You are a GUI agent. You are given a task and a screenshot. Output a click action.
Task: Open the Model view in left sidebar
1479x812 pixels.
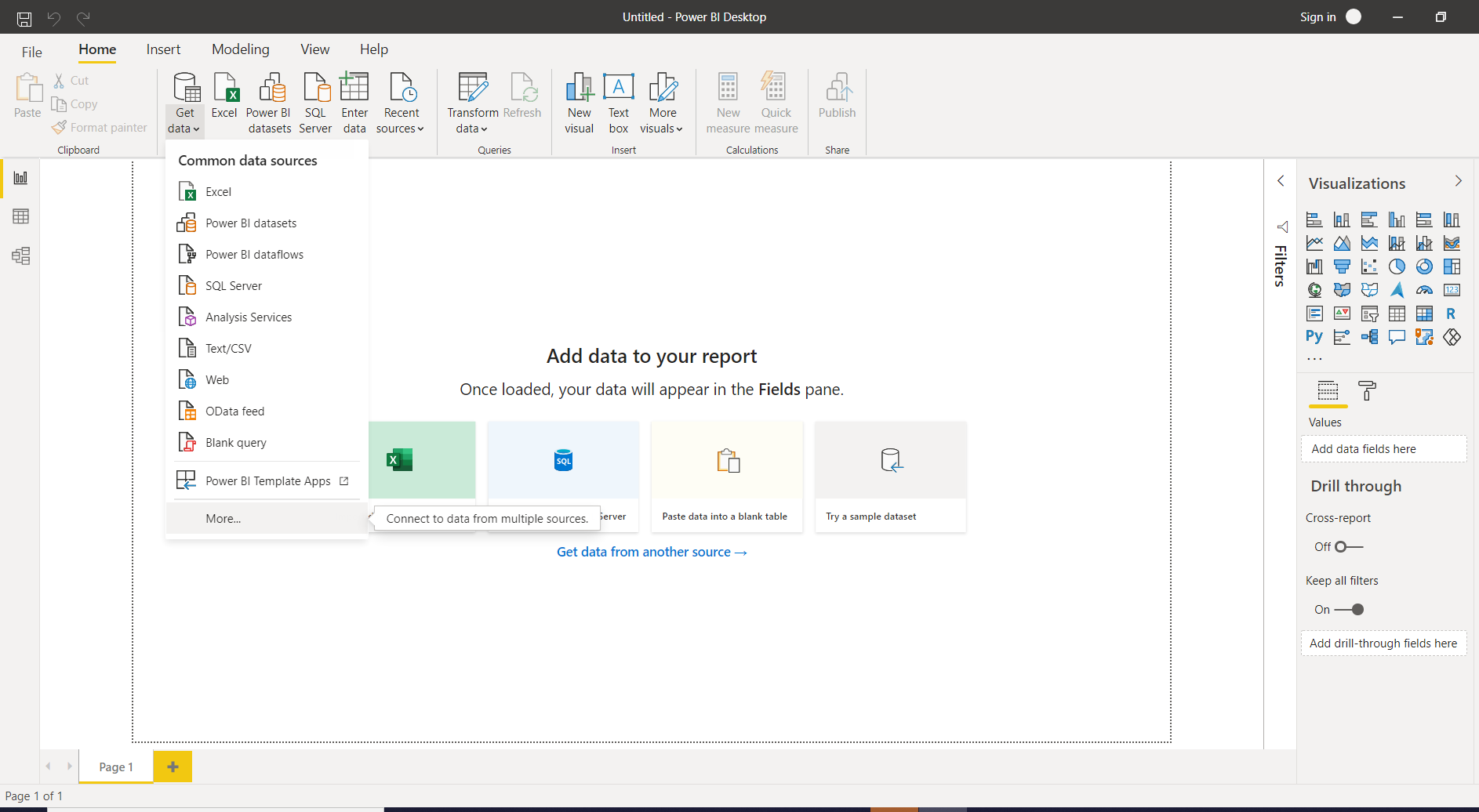(21, 256)
